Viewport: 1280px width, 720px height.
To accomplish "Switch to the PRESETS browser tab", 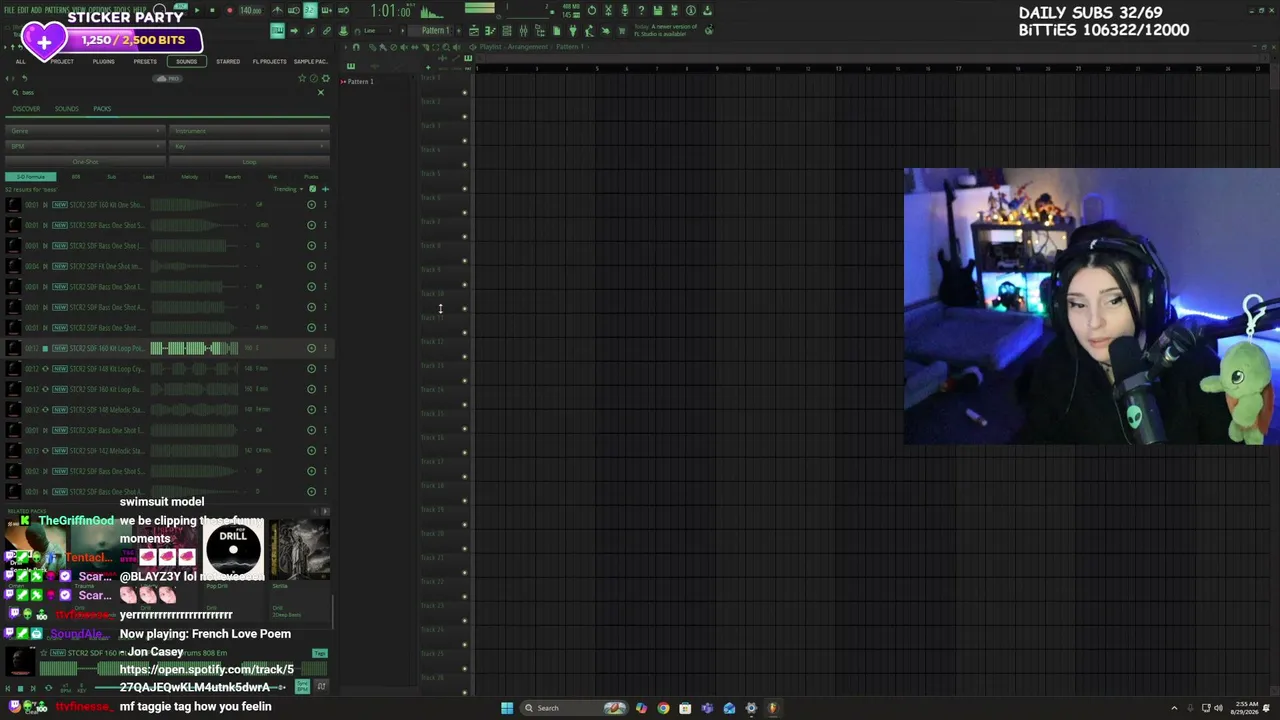I will pos(145,62).
